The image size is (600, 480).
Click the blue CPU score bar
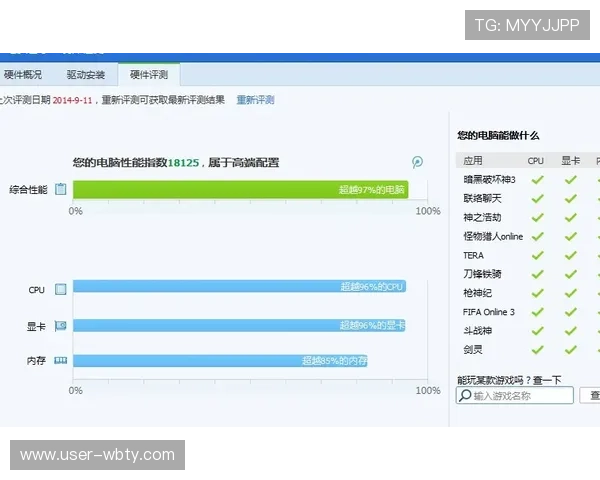[240, 286]
